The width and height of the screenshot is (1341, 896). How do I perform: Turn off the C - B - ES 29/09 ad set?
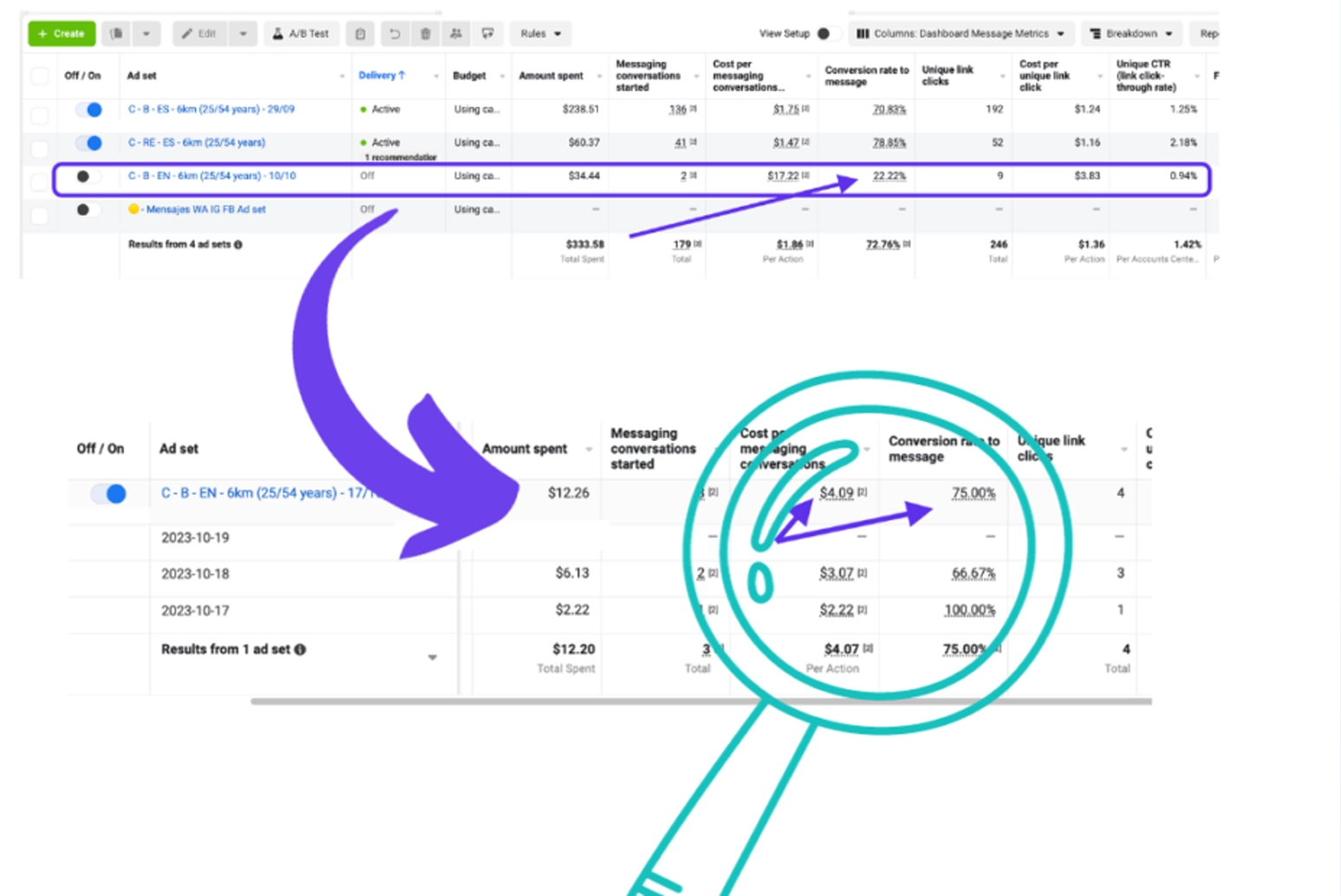point(88,109)
